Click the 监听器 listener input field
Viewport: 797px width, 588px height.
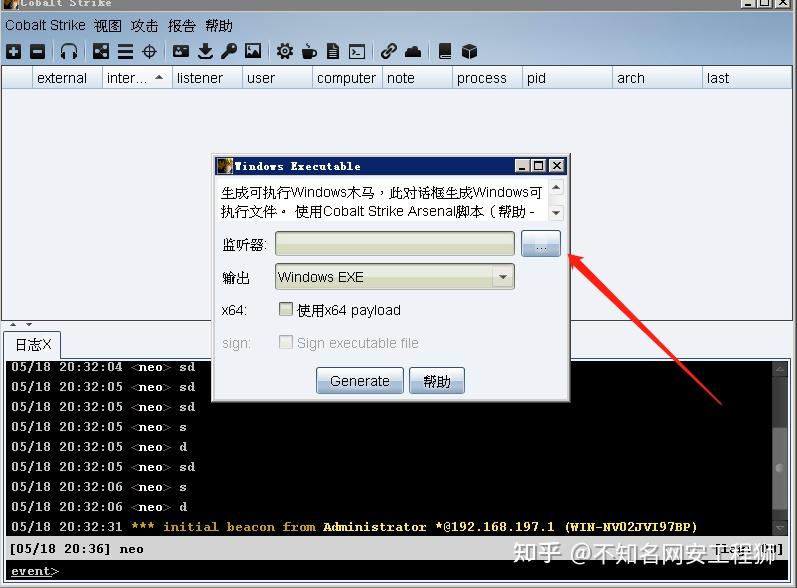click(x=395, y=243)
